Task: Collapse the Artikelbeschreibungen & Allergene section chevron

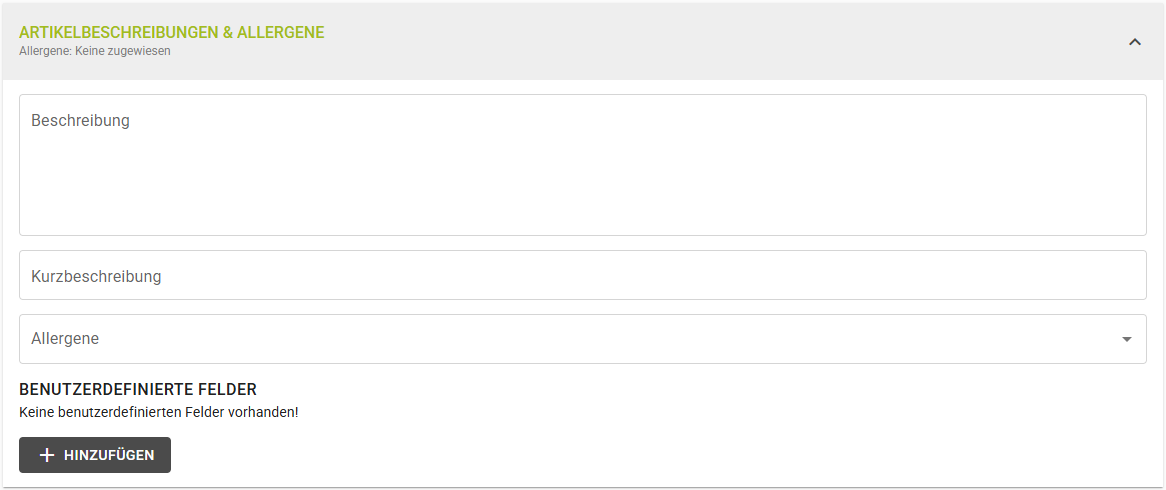Action: pyautogui.click(x=1134, y=42)
